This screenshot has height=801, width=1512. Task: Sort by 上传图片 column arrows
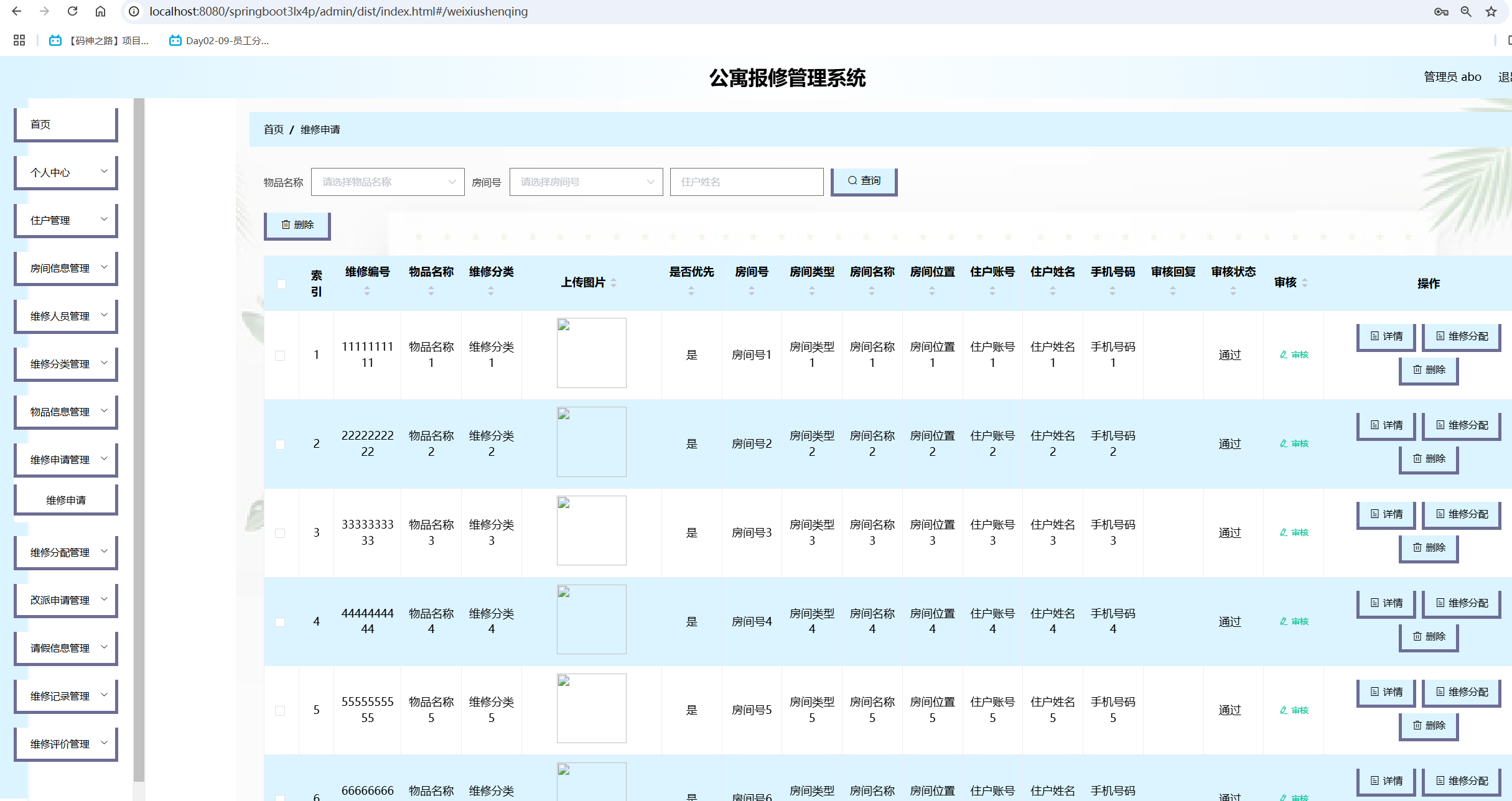[614, 282]
